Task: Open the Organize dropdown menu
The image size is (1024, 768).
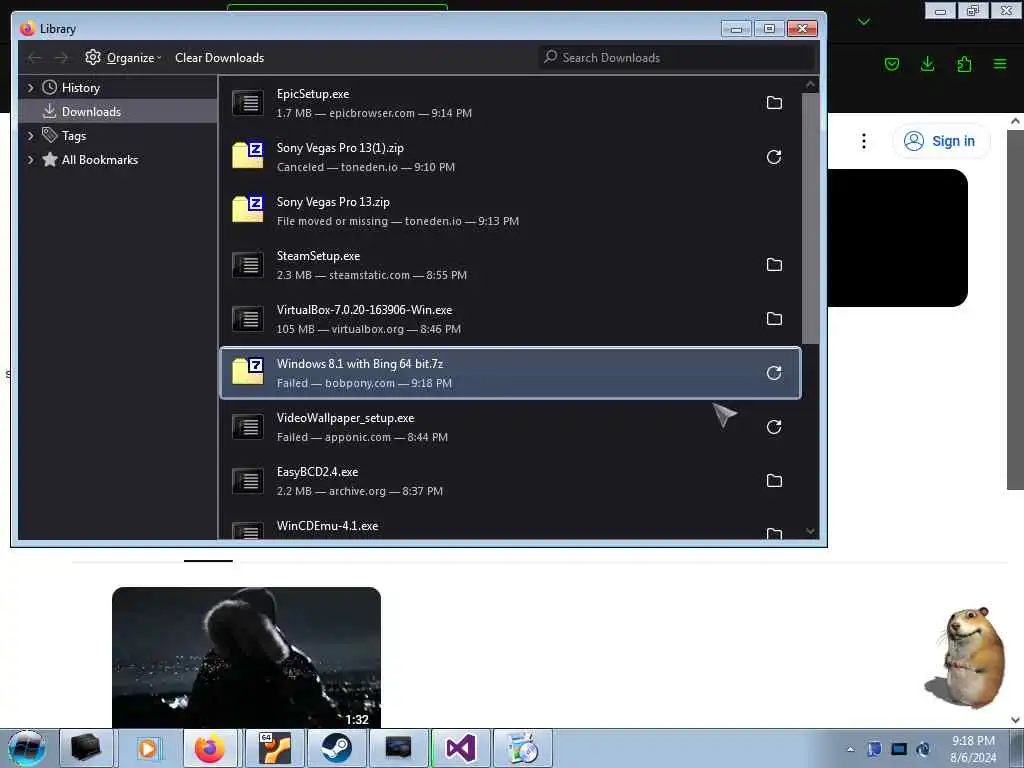Action: [123, 58]
